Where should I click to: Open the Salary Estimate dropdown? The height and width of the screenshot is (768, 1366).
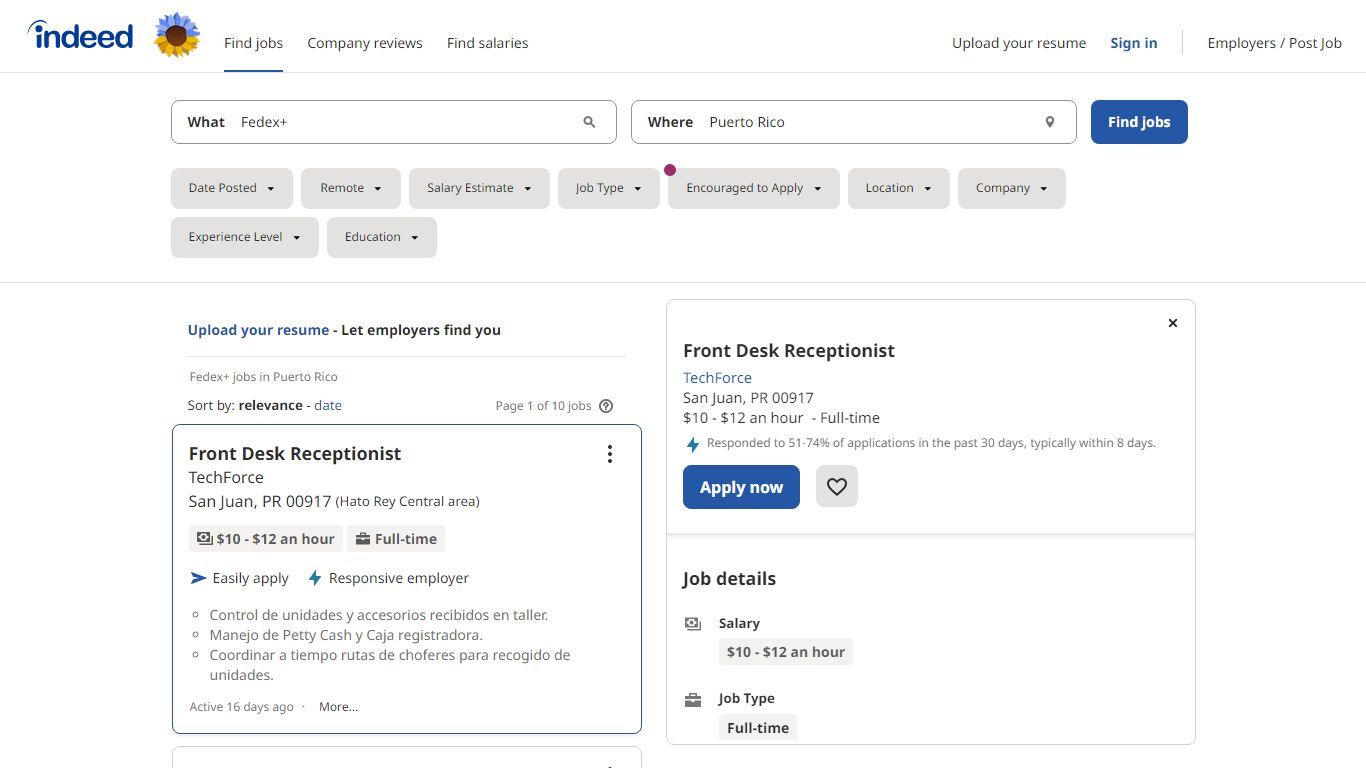coord(479,188)
